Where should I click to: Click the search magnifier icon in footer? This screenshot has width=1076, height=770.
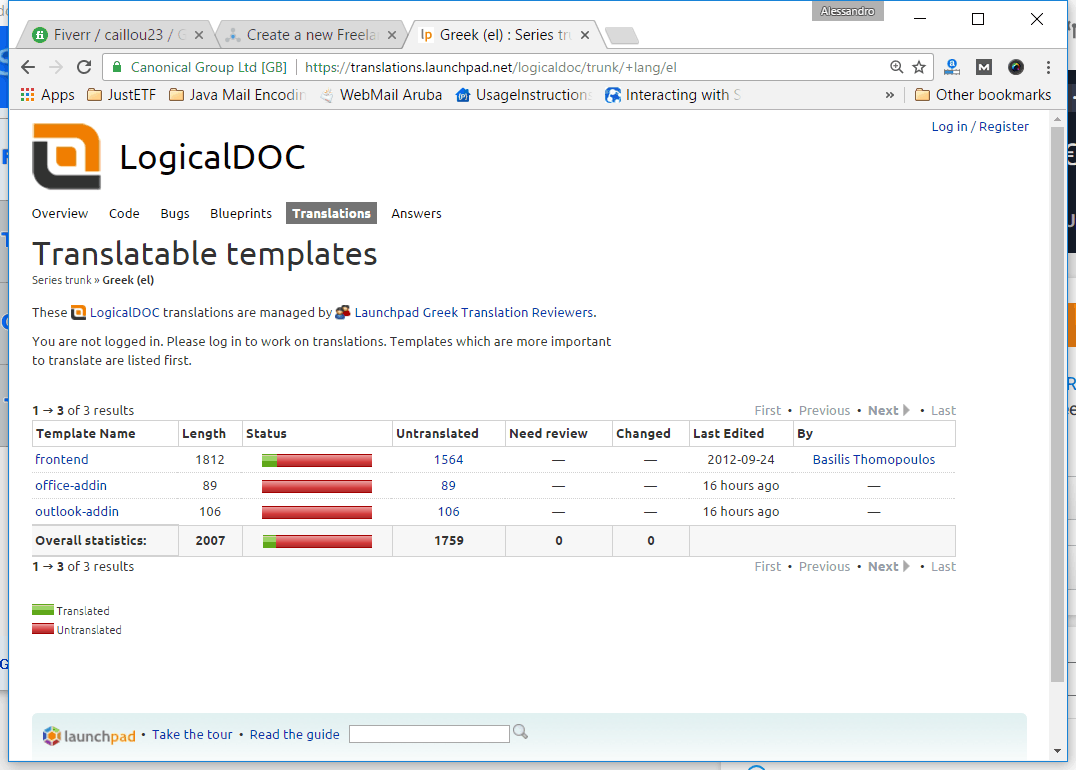(x=520, y=732)
